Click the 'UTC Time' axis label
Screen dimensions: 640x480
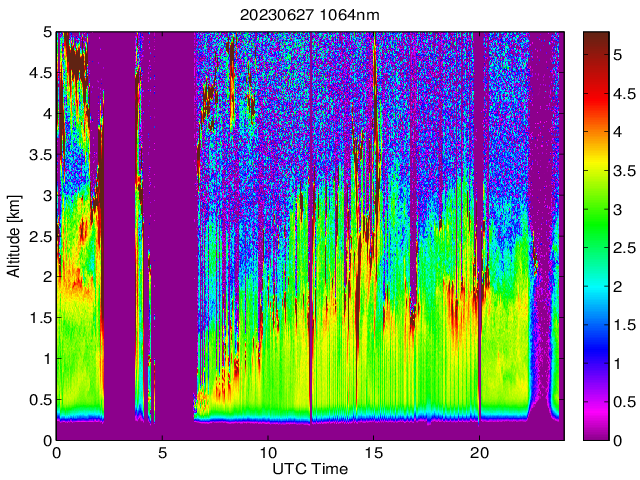[x=310, y=469]
